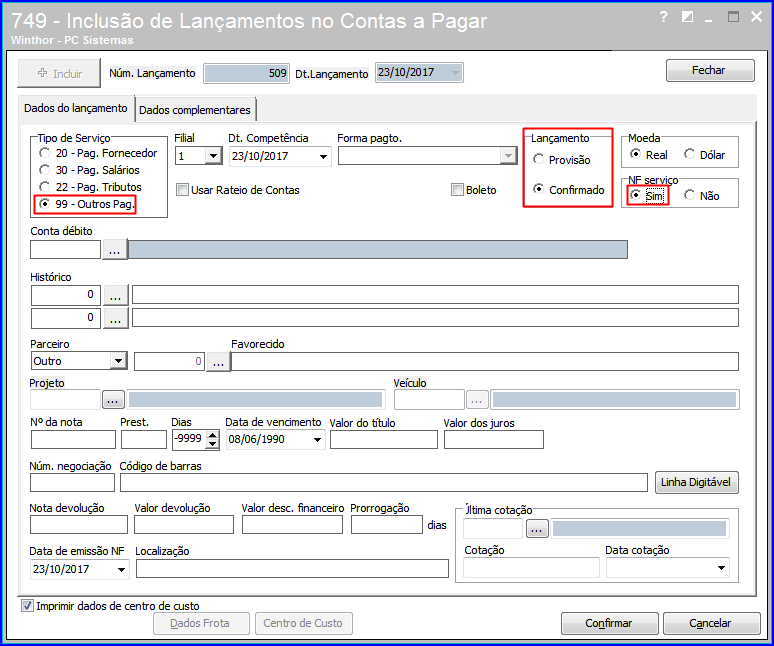
Task: Select 99 - Outros Pag. radio
Action: (x=45, y=203)
